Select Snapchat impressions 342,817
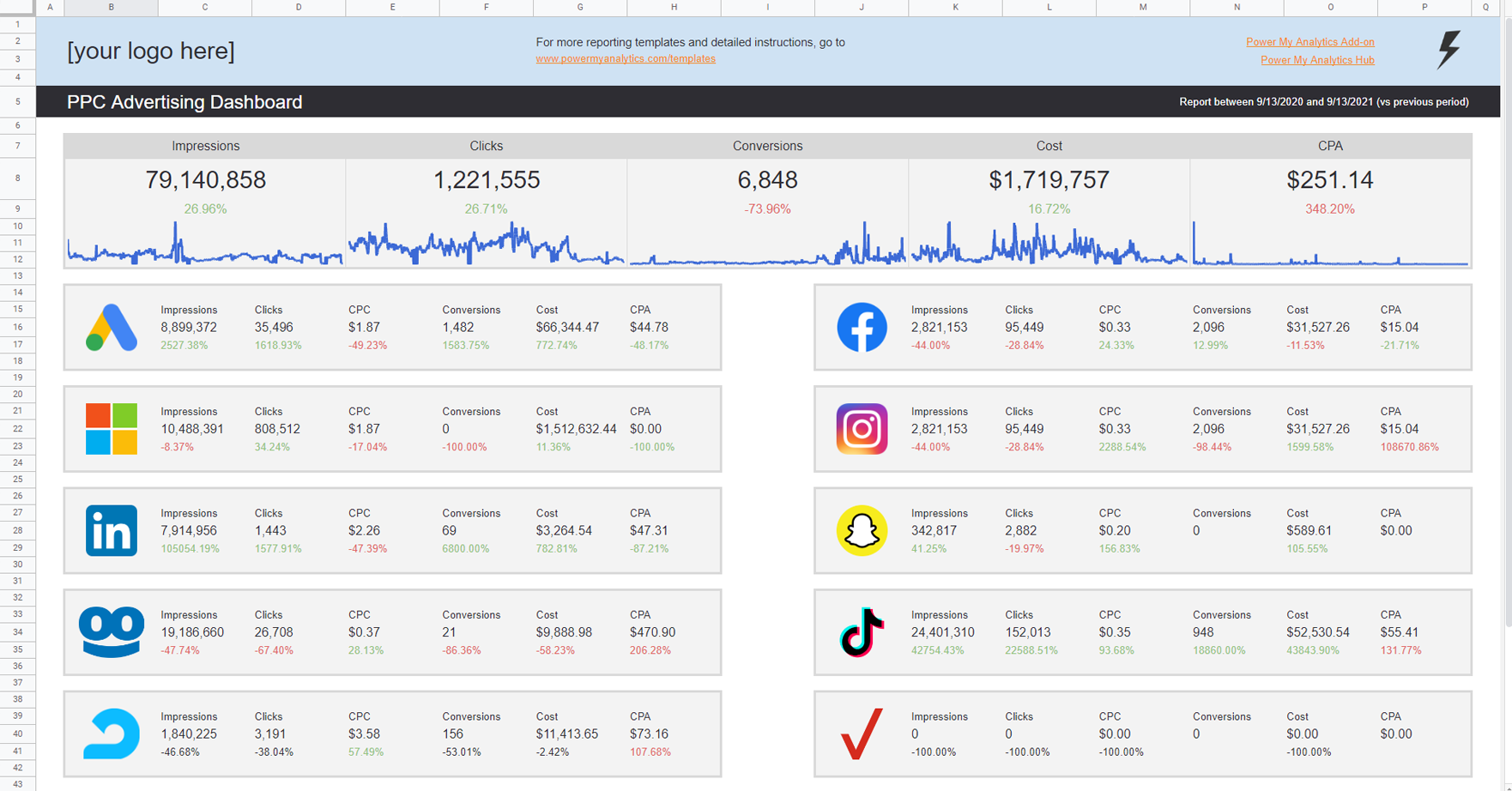Viewport: 1512px width, 791px height. [934, 531]
